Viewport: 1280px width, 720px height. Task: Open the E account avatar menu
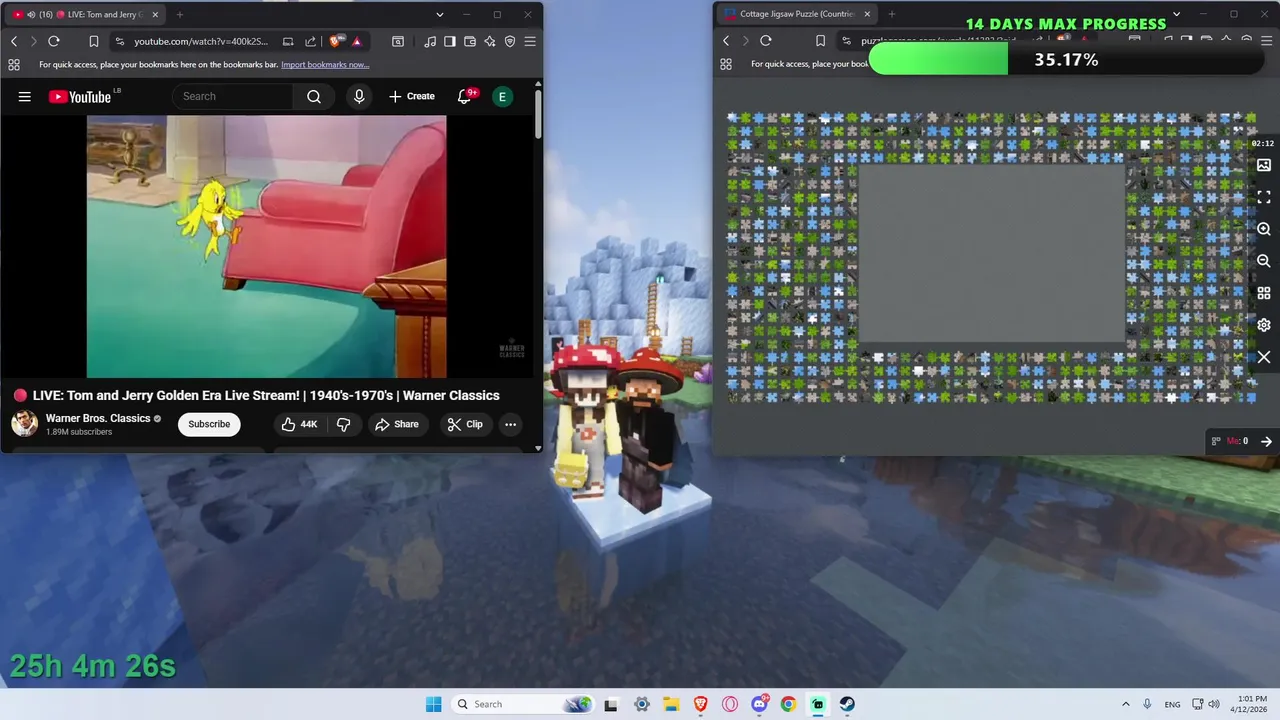[502, 96]
